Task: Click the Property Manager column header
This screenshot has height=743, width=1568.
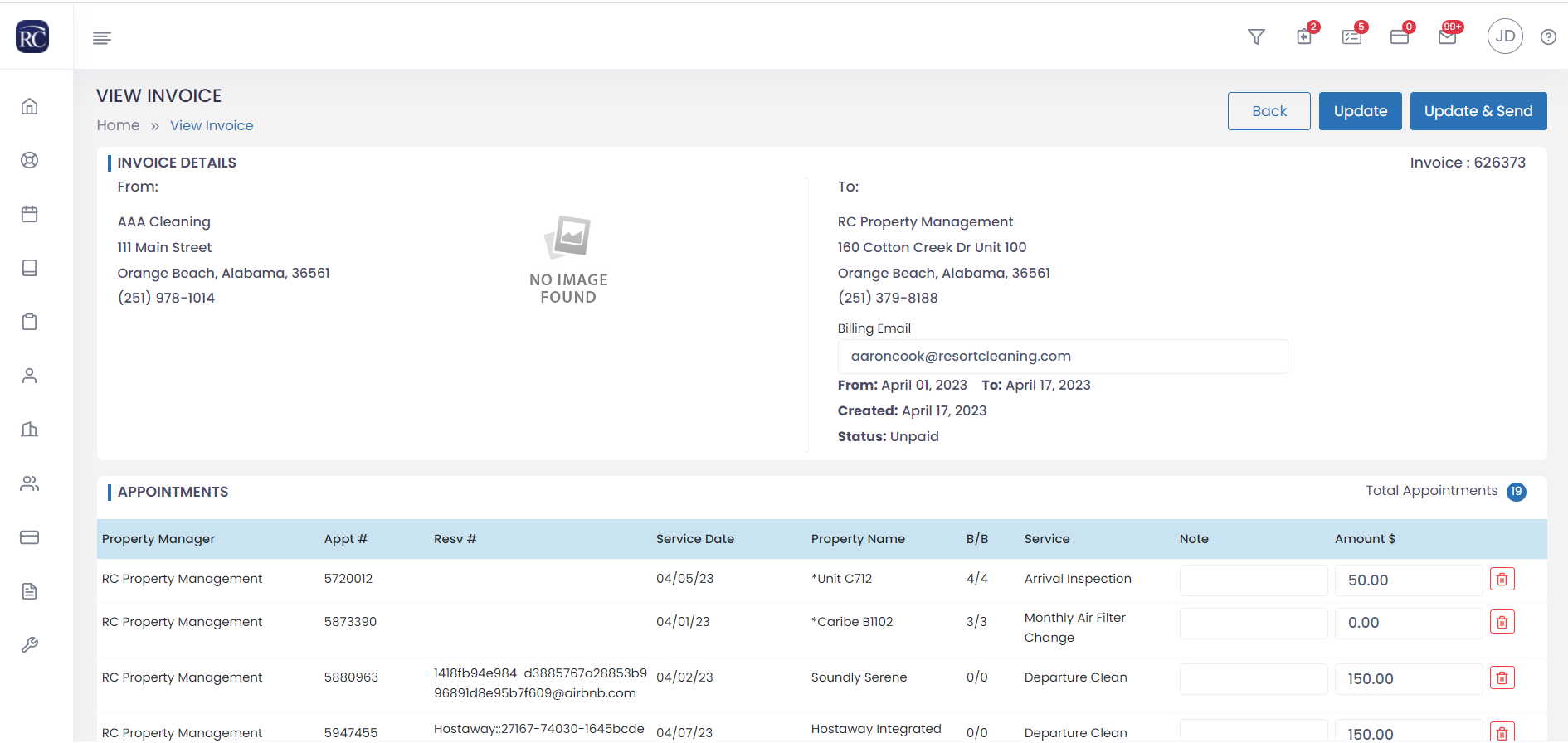Action: point(158,539)
